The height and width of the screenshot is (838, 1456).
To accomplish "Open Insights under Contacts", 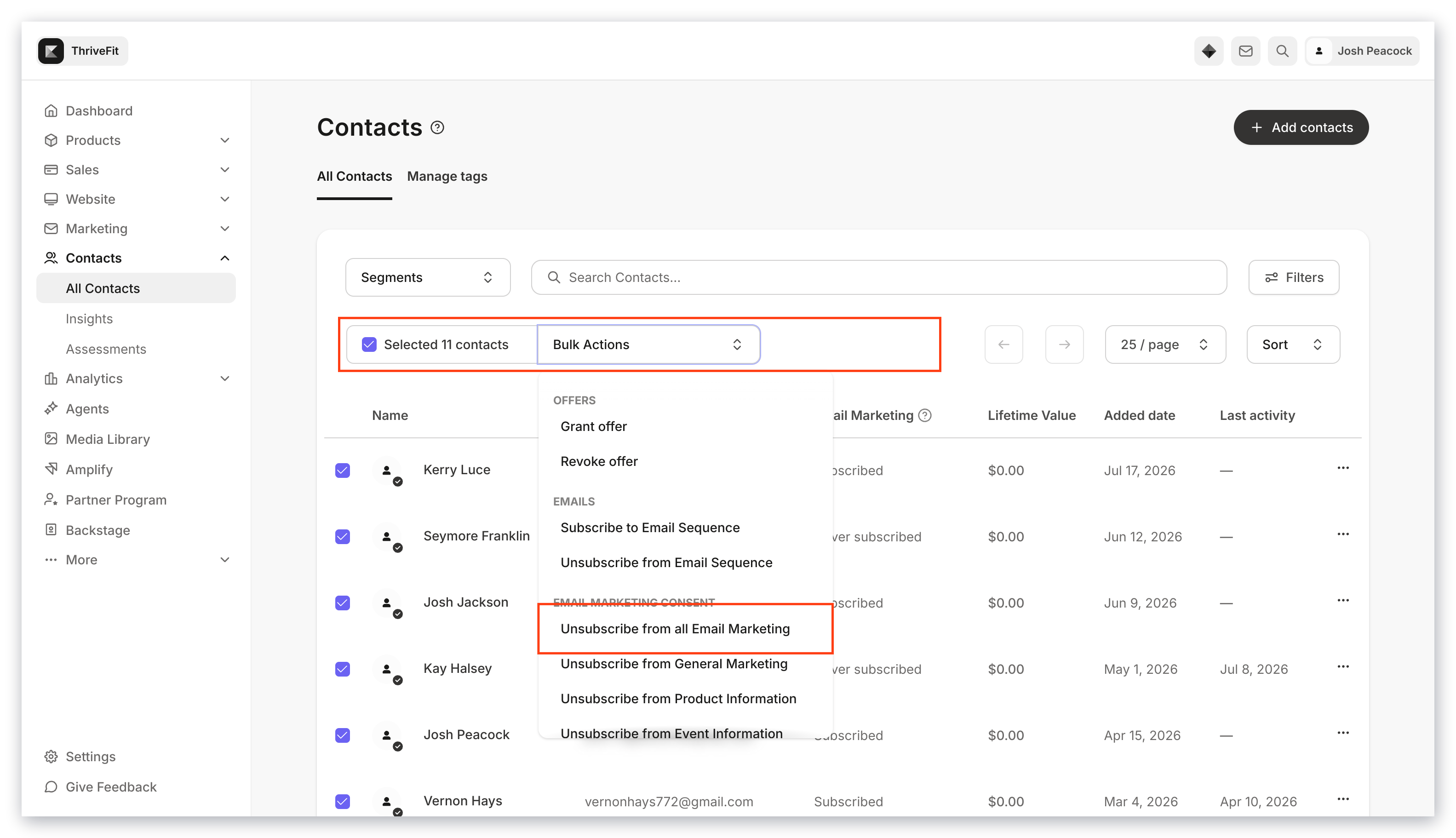I will [x=89, y=318].
